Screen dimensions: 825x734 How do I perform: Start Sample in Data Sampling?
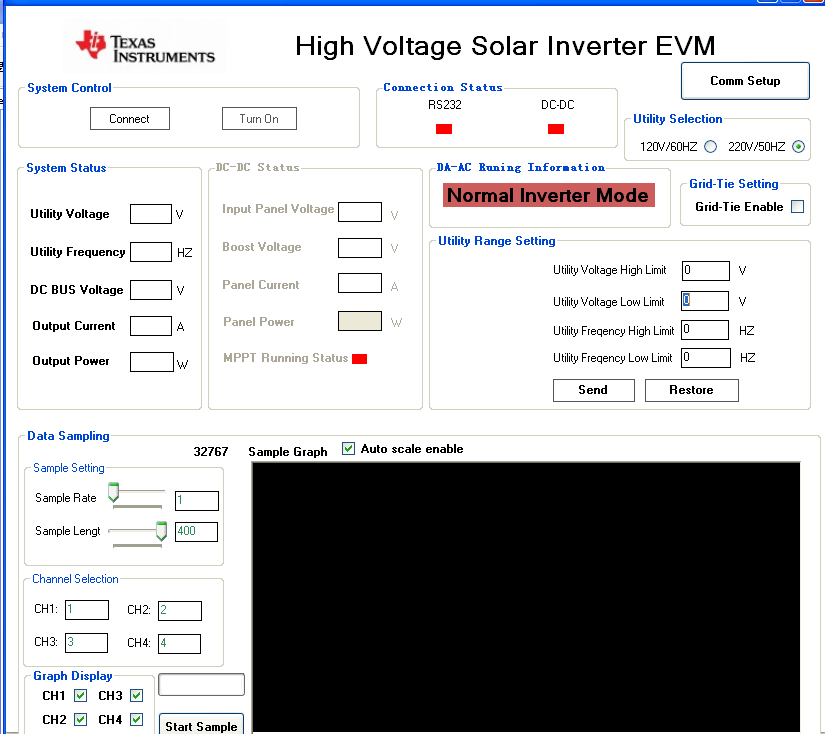coord(202,725)
